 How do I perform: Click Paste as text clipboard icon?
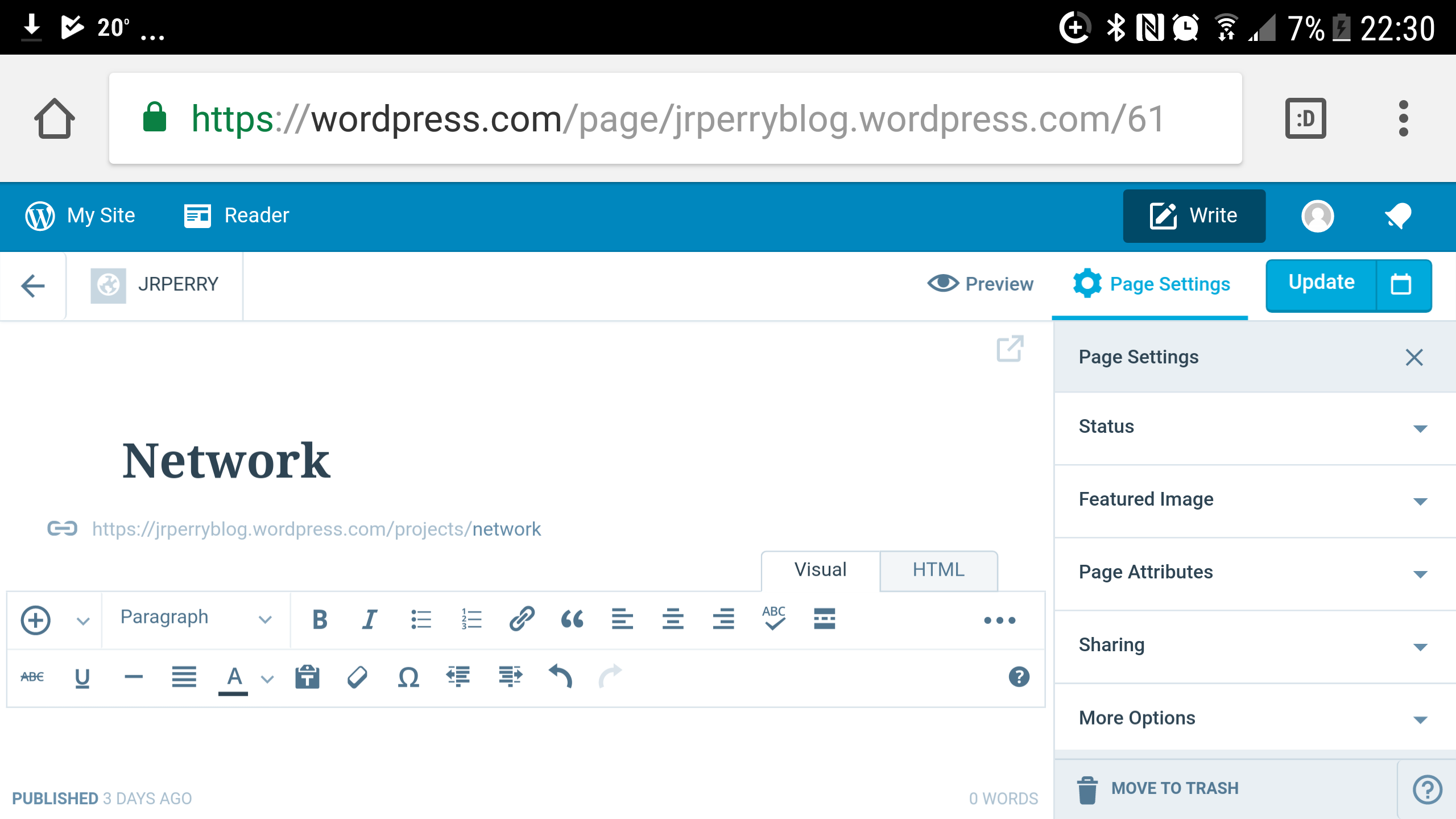(307, 677)
